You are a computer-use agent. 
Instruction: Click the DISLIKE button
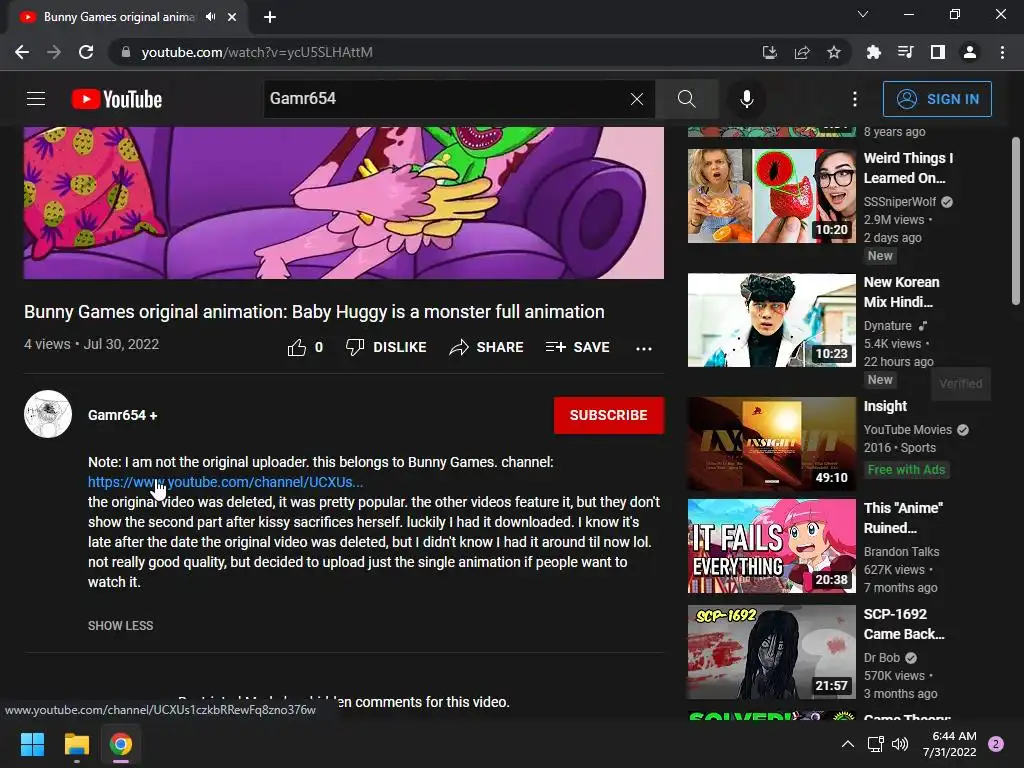click(386, 347)
